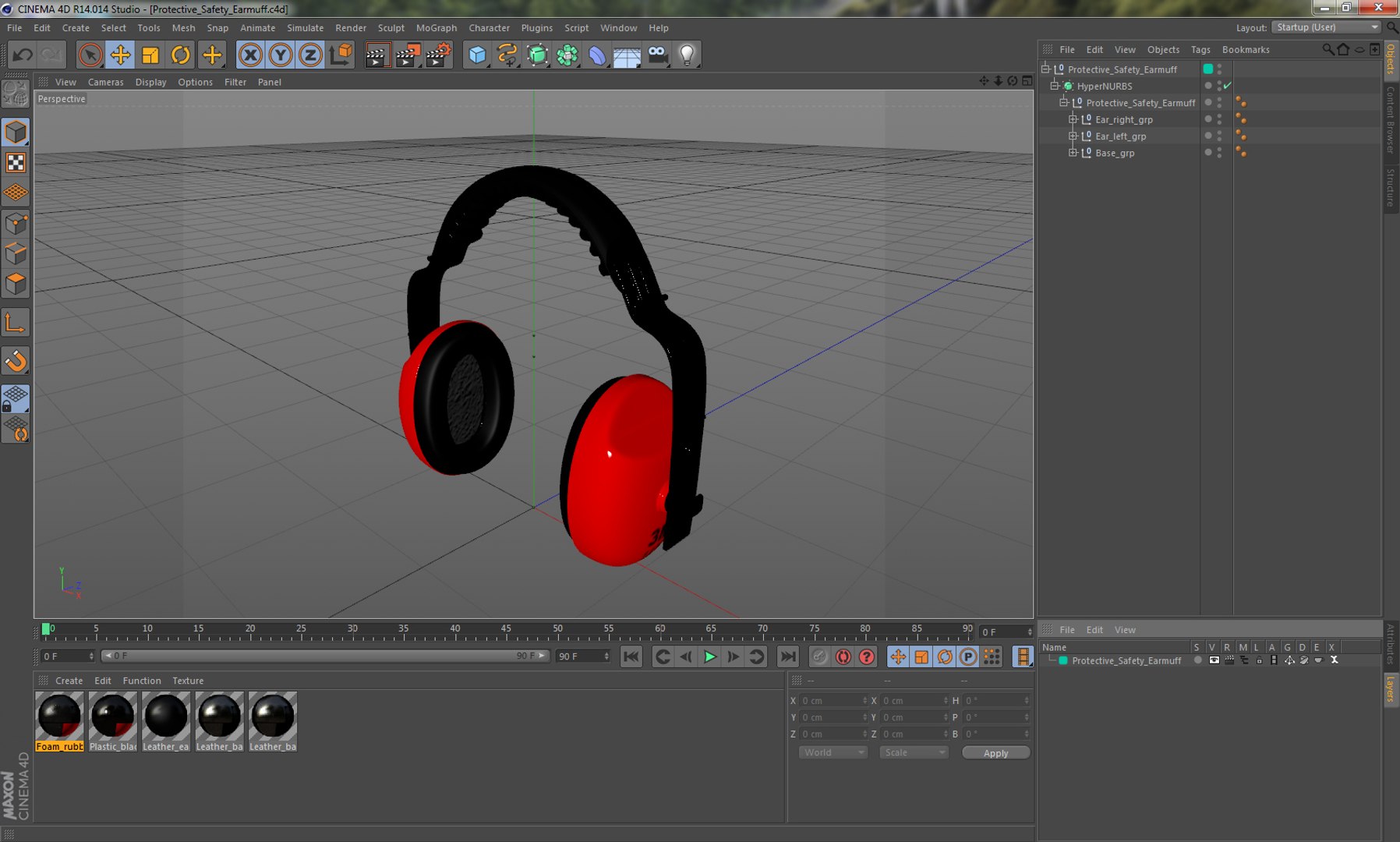This screenshot has width=1400, height=842.
Task: Open the Layout Startup (User) dropdown
Action: (x=1326, y=27)
